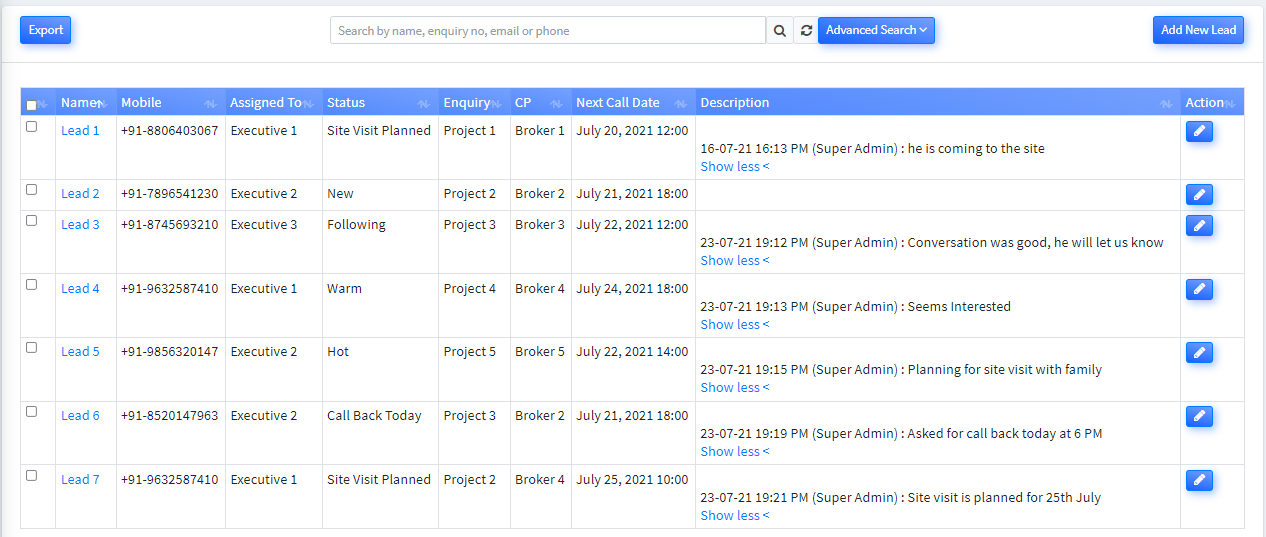1266x537 pixels.
Task: Open the Lead 3 link
Action: pos(80,225)
